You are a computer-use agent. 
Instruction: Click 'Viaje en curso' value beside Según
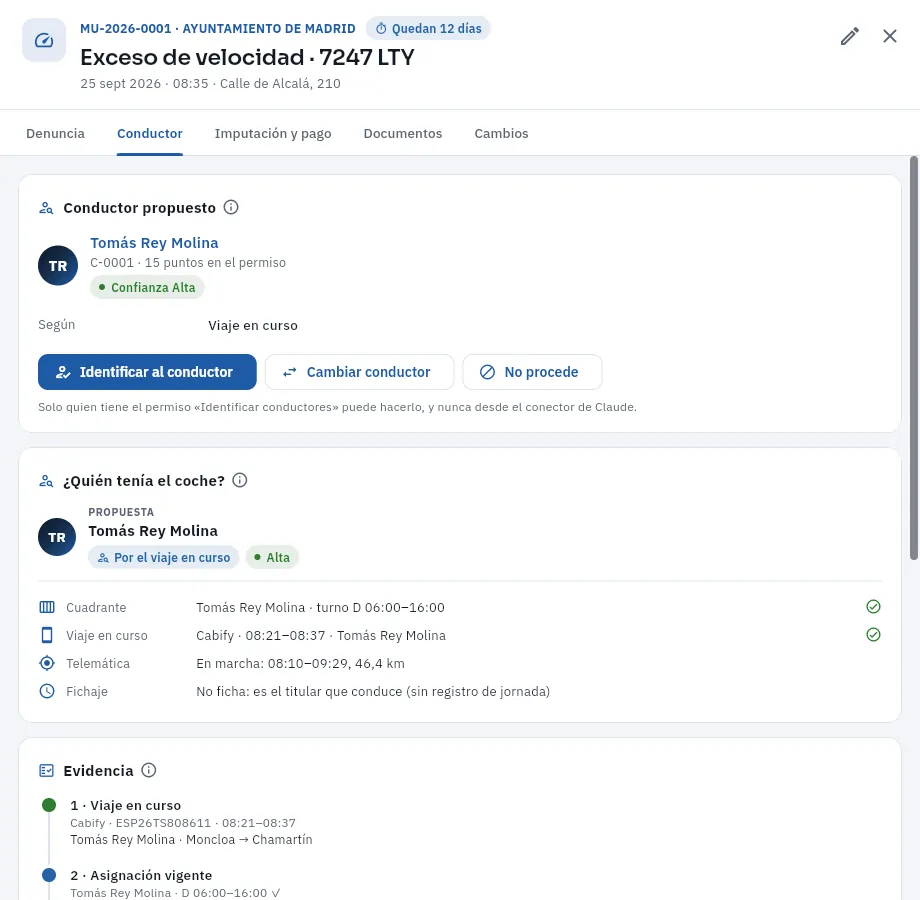tap(253, 326)
